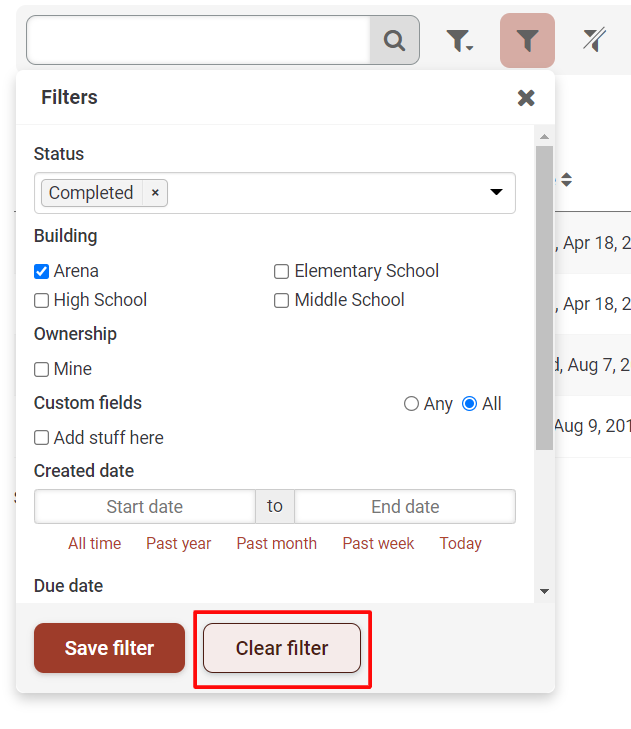Click the crossed-out funnel remove filters icon
Screen dimensions: 631x729
click(594, 40)
